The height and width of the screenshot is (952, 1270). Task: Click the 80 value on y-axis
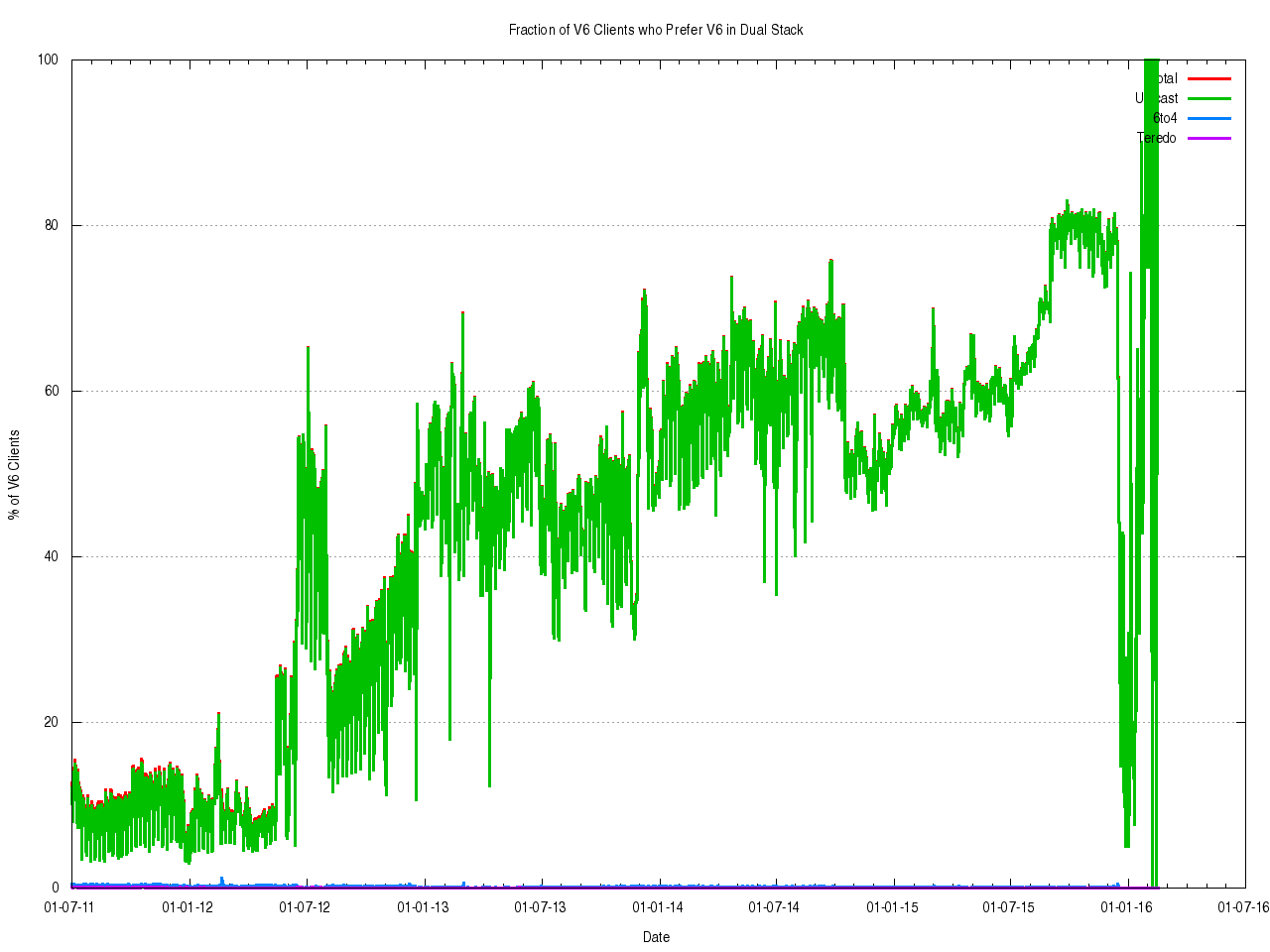[x=51, y=225]
